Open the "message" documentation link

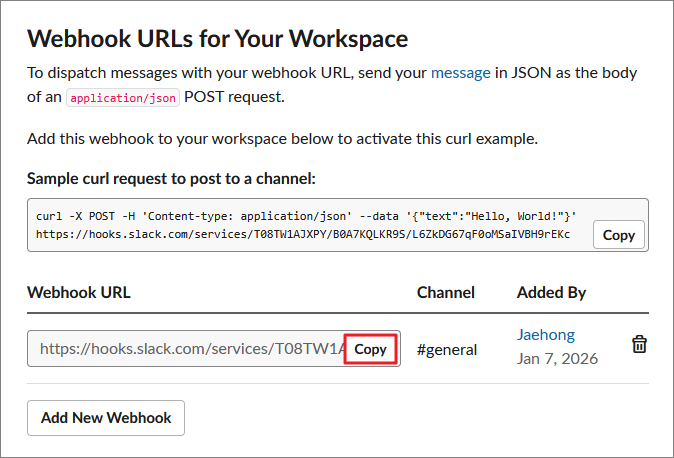coord(460,73)
